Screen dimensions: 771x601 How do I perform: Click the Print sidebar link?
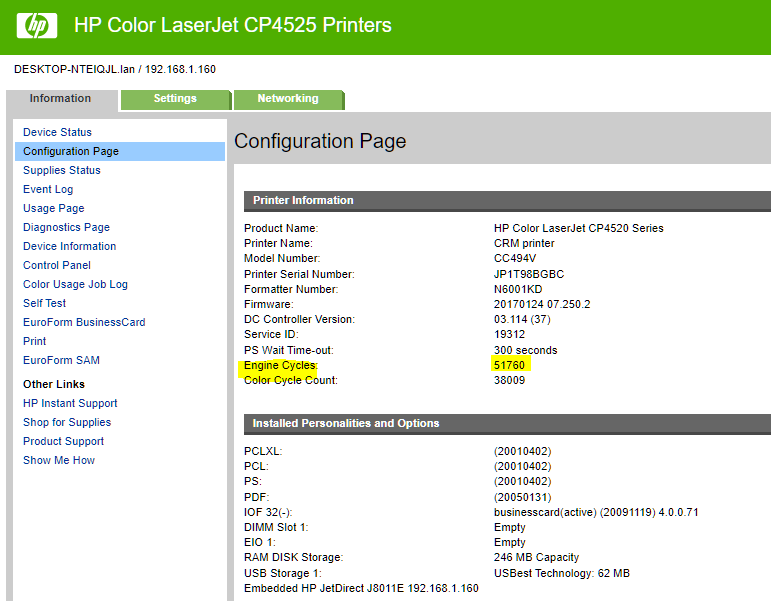(35, 341)
